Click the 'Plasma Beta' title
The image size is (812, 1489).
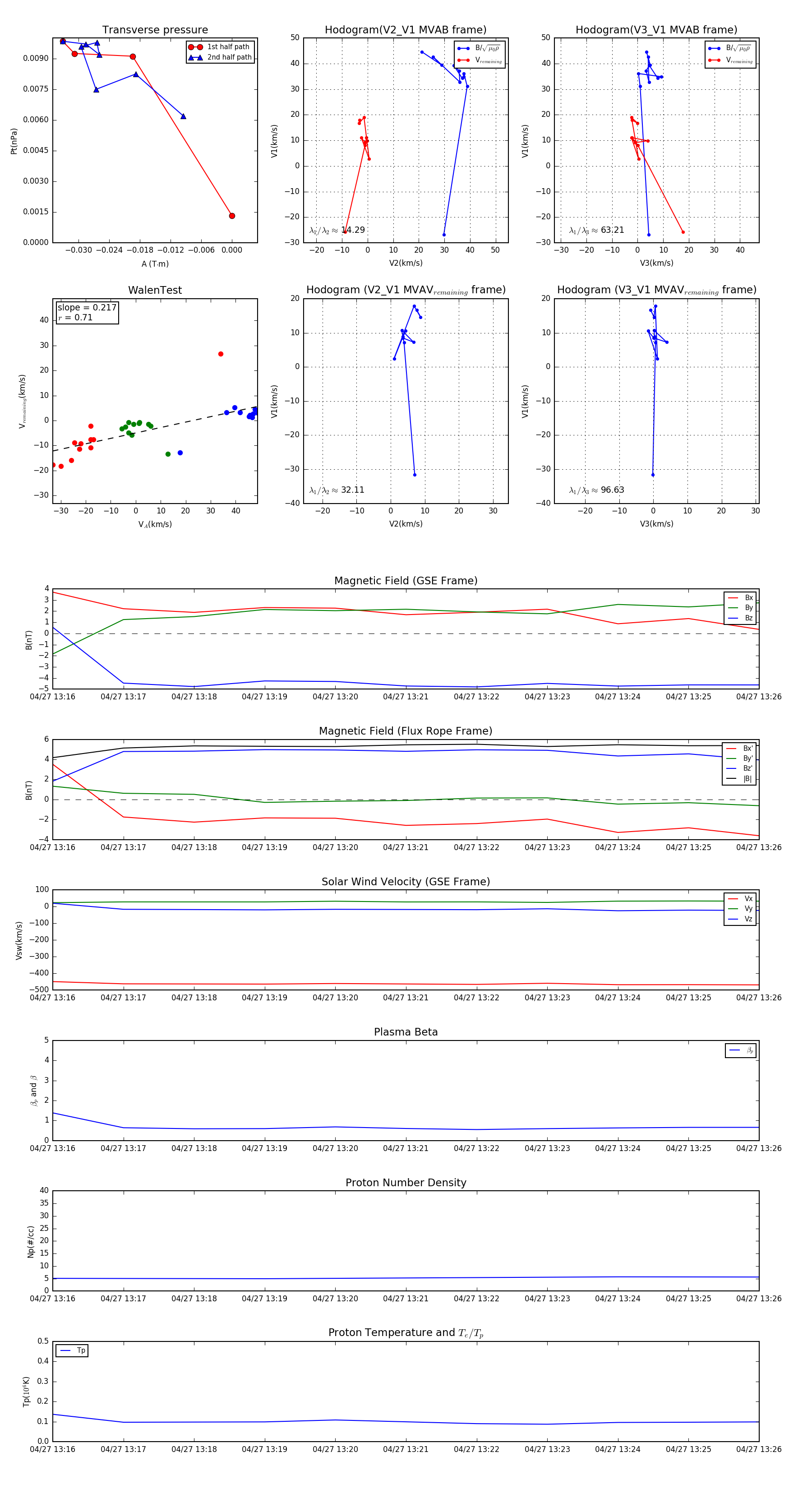[406, 1032]
